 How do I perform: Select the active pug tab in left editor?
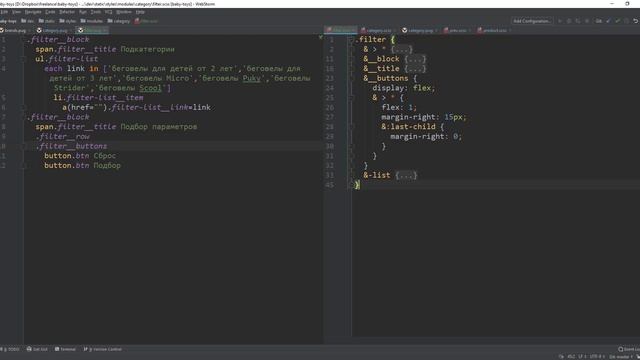point(92,30)
